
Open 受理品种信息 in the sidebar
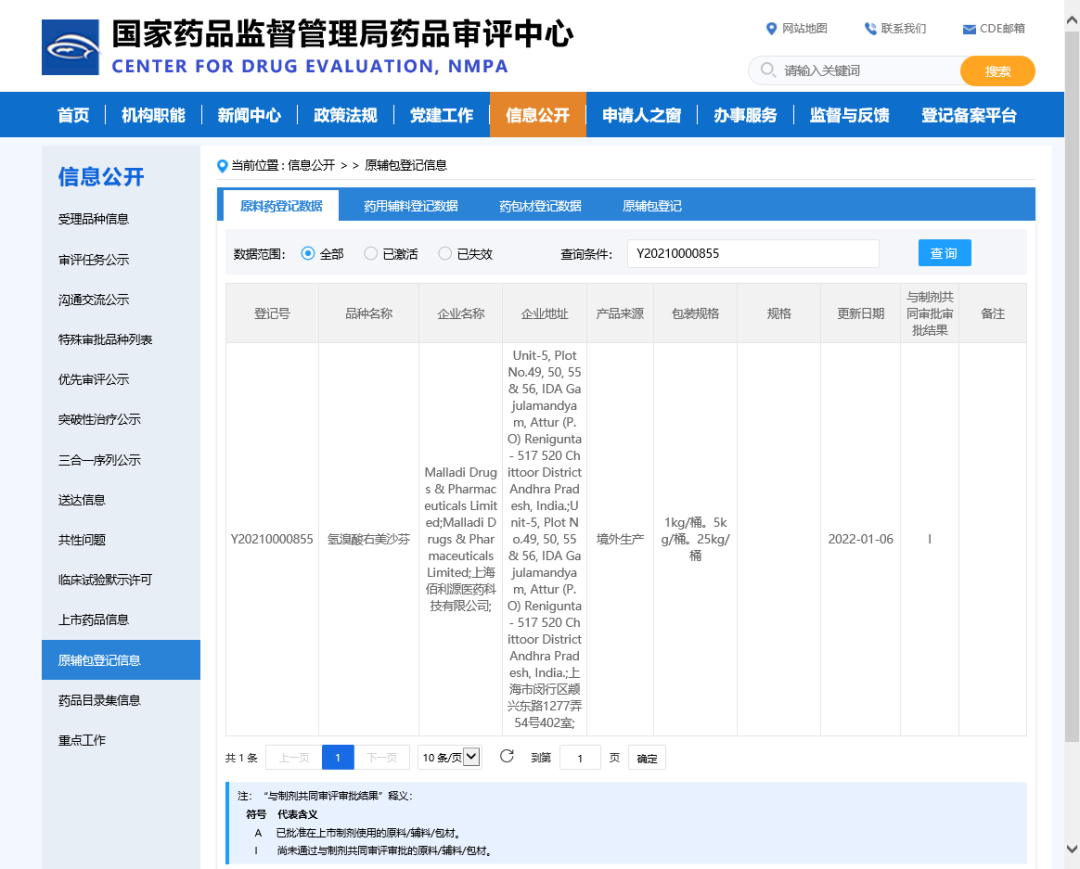[x=93, y=219]
